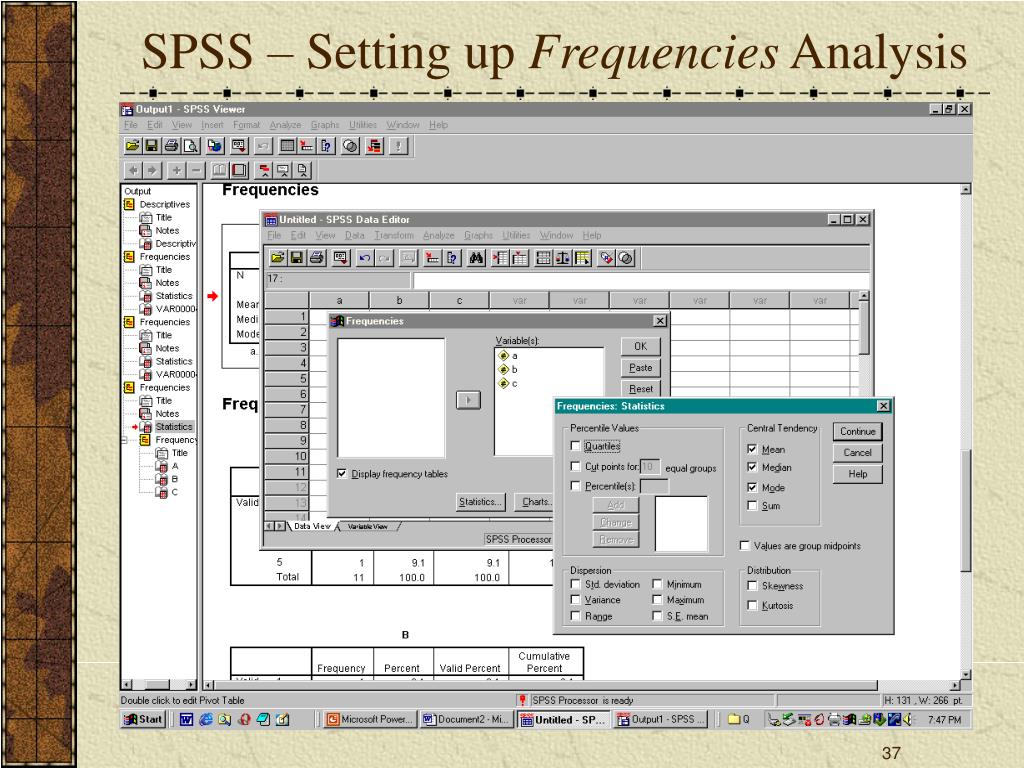Click Value Labels tag icon
The width and height of the screenshot is (1024, 768).
point(606,258)
